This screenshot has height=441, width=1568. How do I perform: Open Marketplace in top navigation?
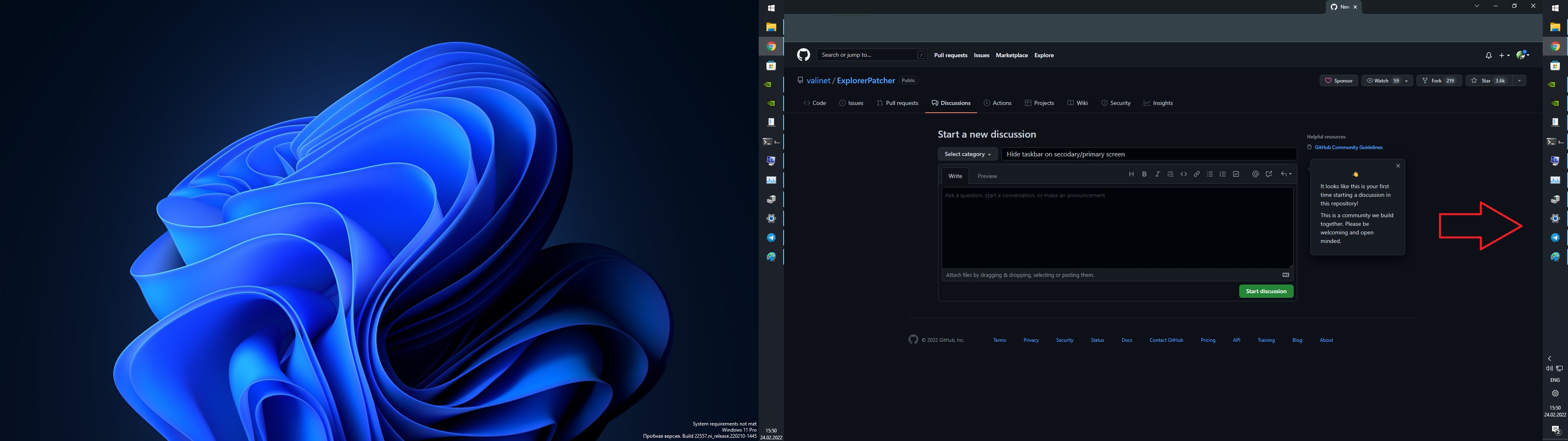pyautogui.click(x=1012, y=56)
